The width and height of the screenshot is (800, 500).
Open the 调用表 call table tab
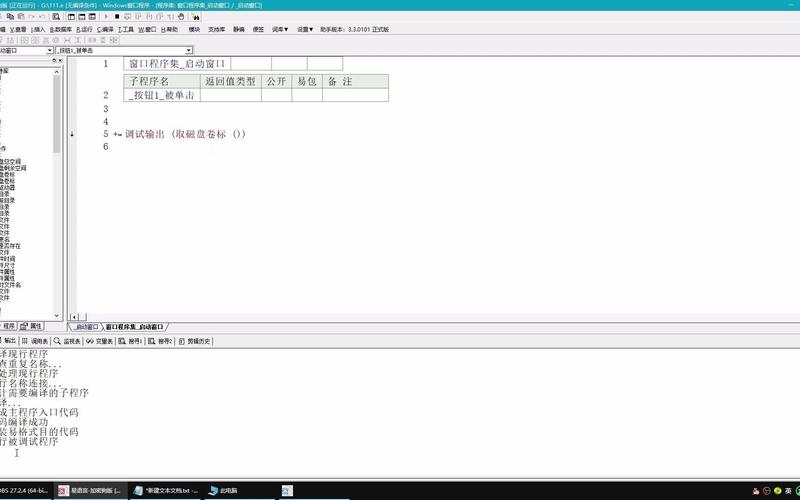click(x=35, y=341)
